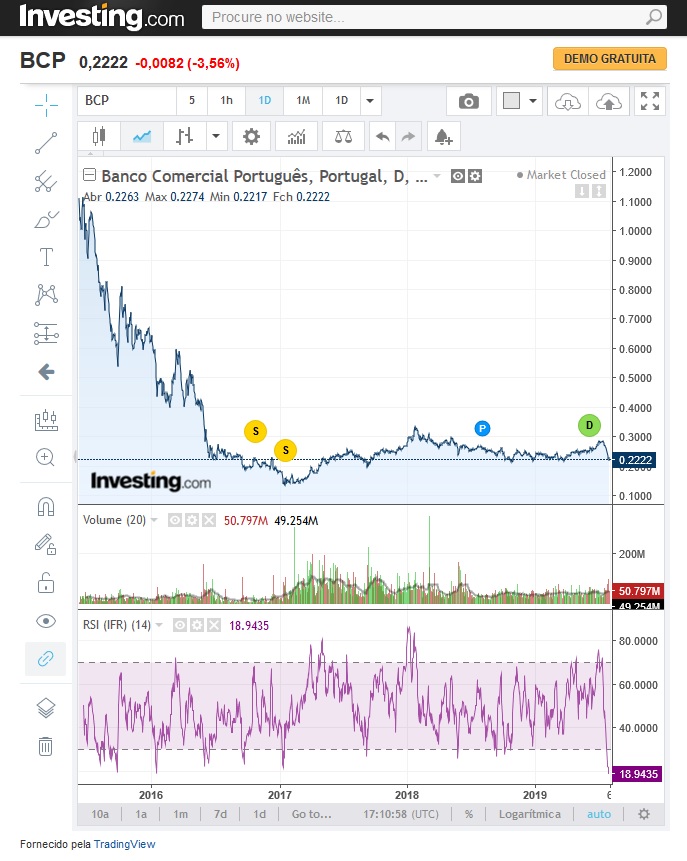Remove the RSI indicator with X
Screen dimensions: 687x861
coord(214,625)
